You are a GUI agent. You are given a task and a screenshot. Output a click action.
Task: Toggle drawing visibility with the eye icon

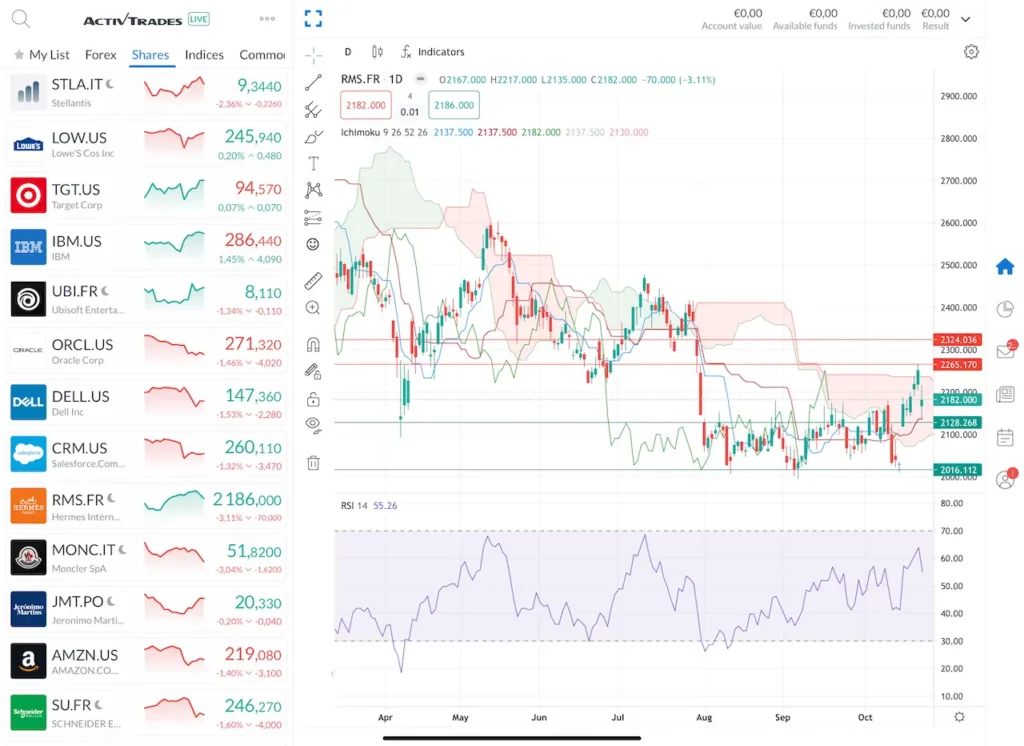[313, 425]
